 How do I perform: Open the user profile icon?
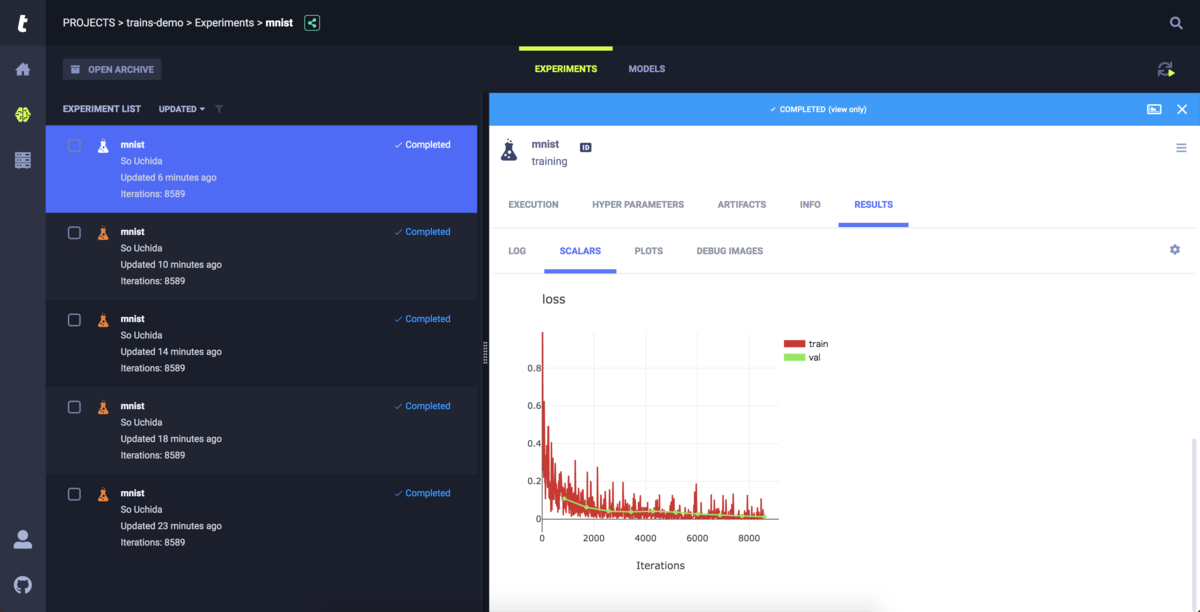click(23, 540)
